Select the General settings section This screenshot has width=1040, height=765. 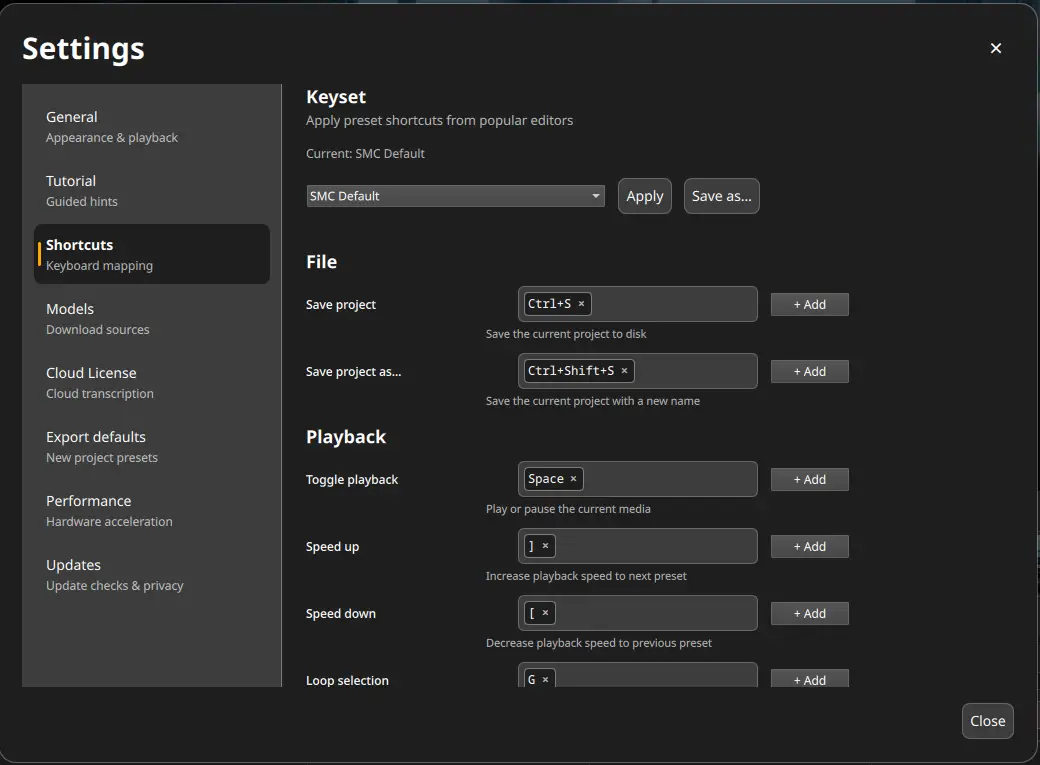[112, 126]
